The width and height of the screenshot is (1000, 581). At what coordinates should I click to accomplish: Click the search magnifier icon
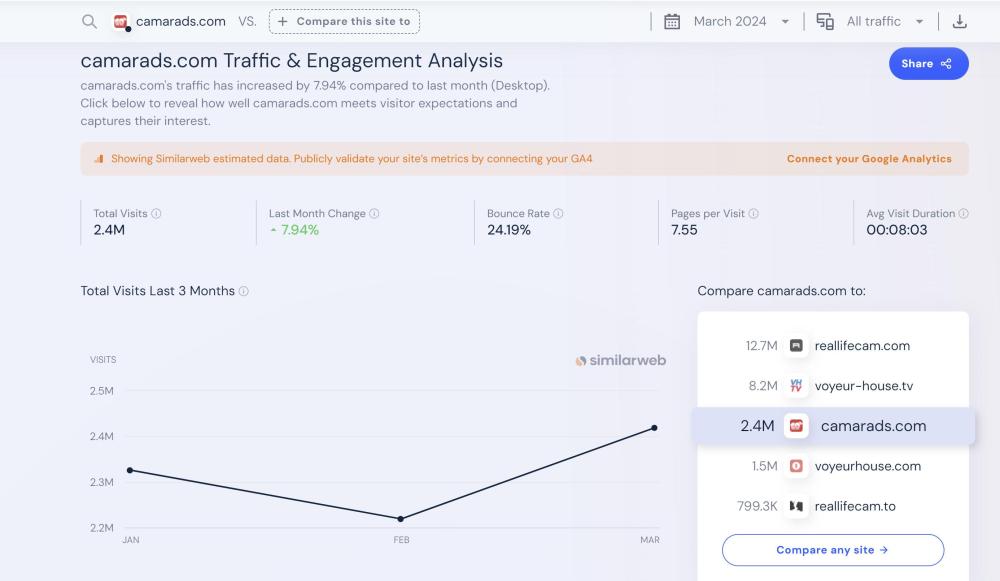[90, 21]
